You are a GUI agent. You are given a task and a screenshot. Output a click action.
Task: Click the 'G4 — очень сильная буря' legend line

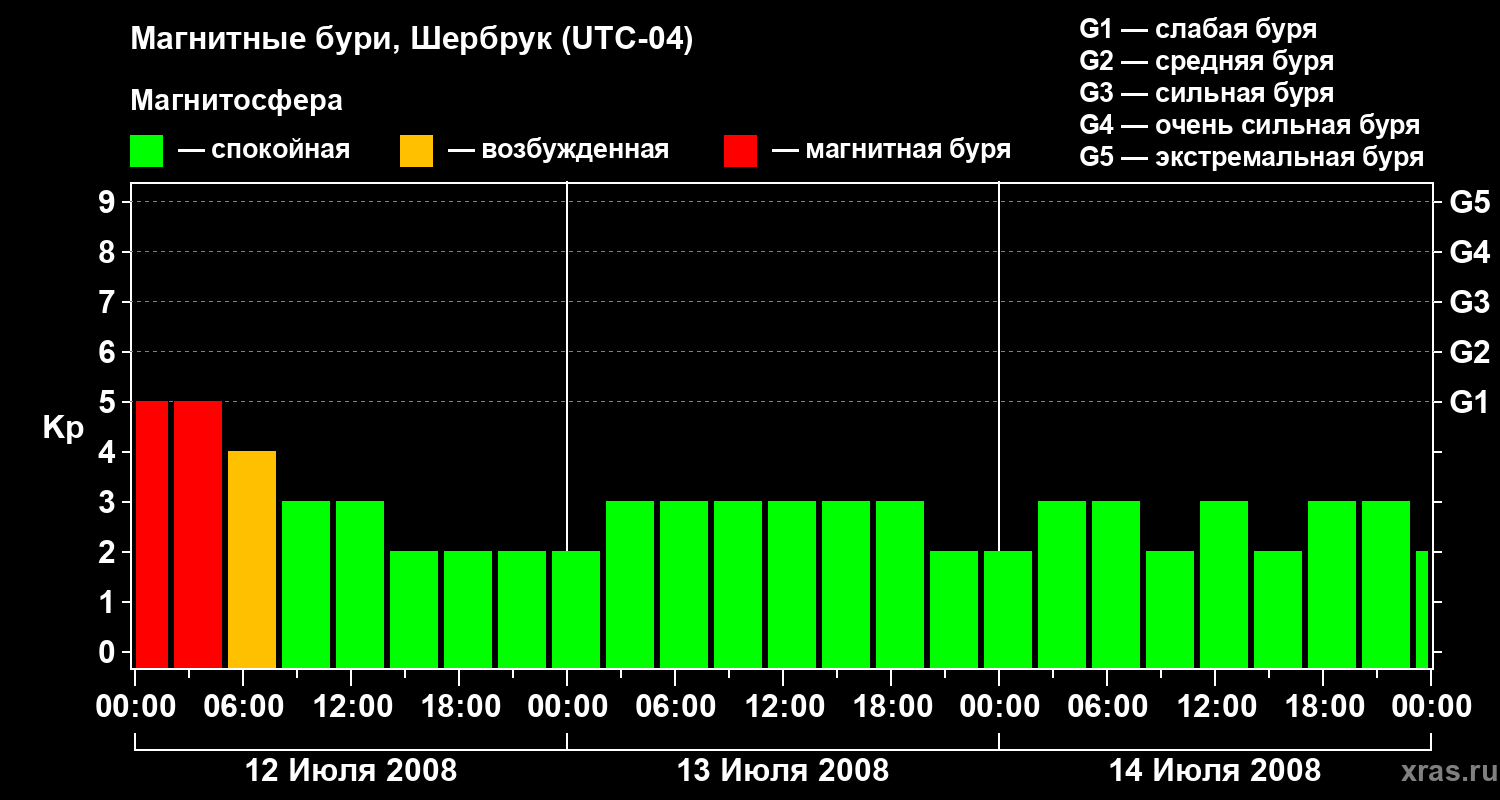(x=1250, y=125)
